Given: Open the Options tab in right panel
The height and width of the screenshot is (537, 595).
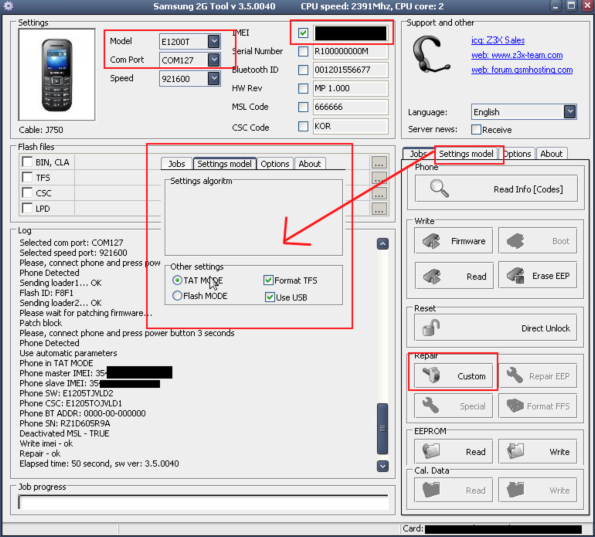Looking at the screenshot, I should pos(518,154).
